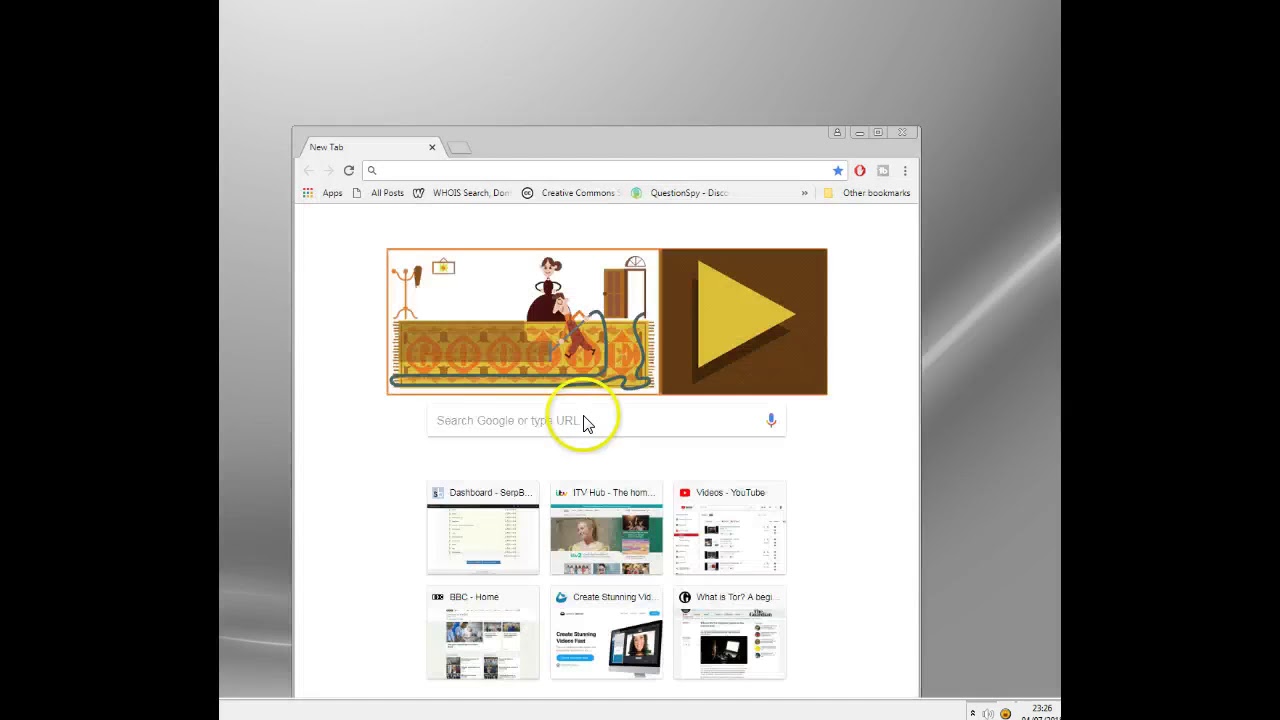This screenshot has height=720, width=1280.
Task: Click the magnifier icon in the address bar
Action: [371, 171]
